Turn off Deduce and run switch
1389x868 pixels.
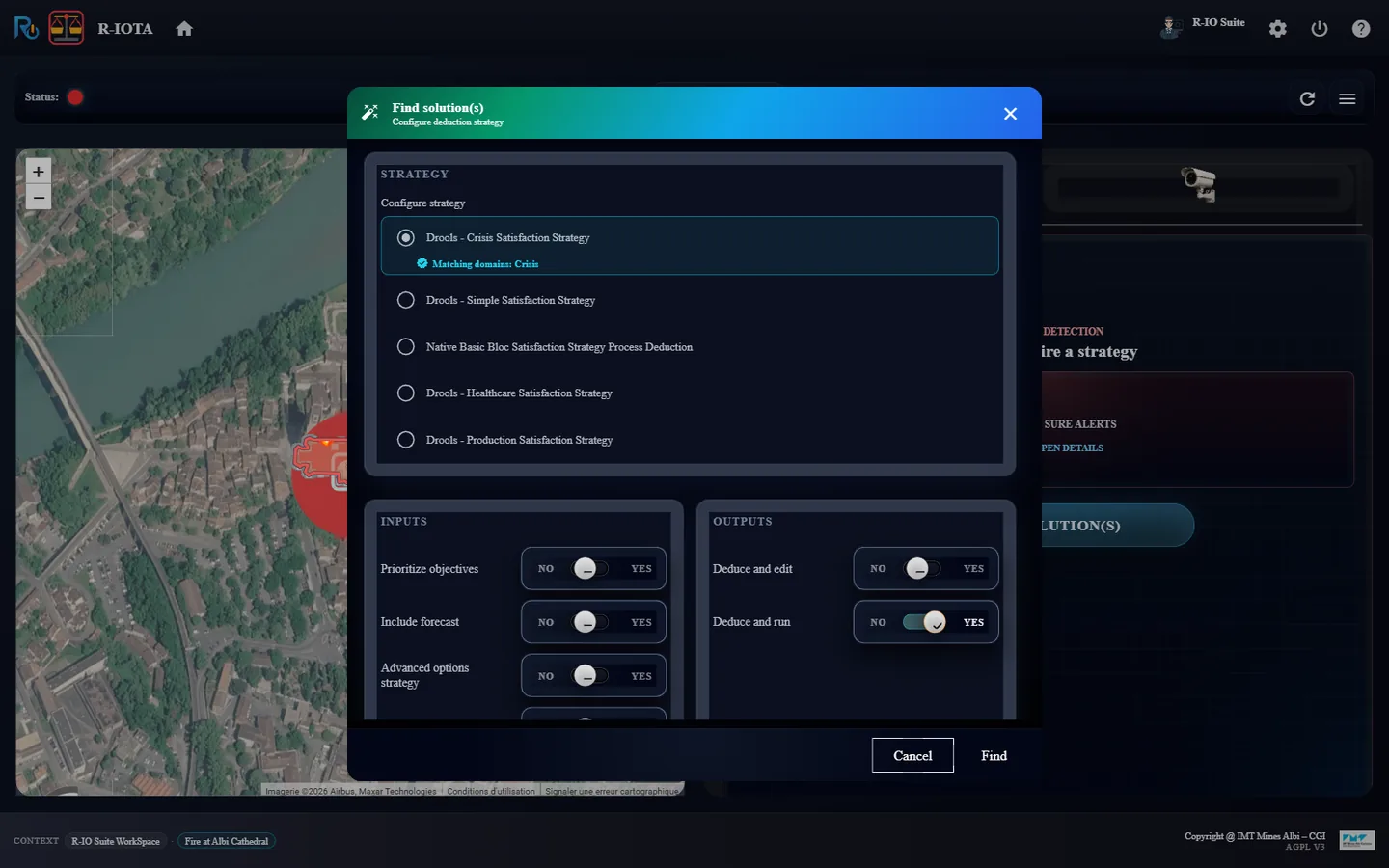coord(924,622)
